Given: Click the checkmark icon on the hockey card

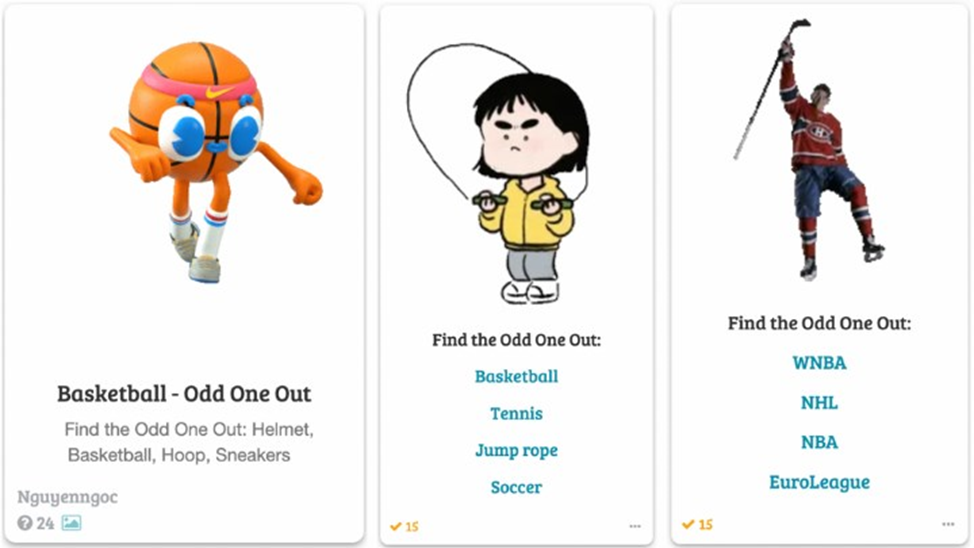Looking at the screenshot, I should click(x=688, y=524).
